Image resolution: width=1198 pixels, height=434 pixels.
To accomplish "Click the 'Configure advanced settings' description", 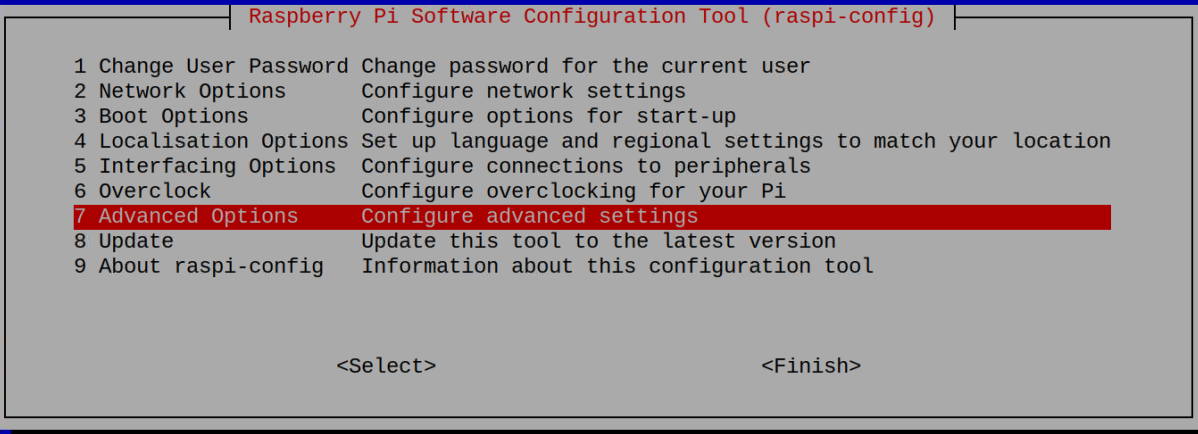I will coord(529,216).
